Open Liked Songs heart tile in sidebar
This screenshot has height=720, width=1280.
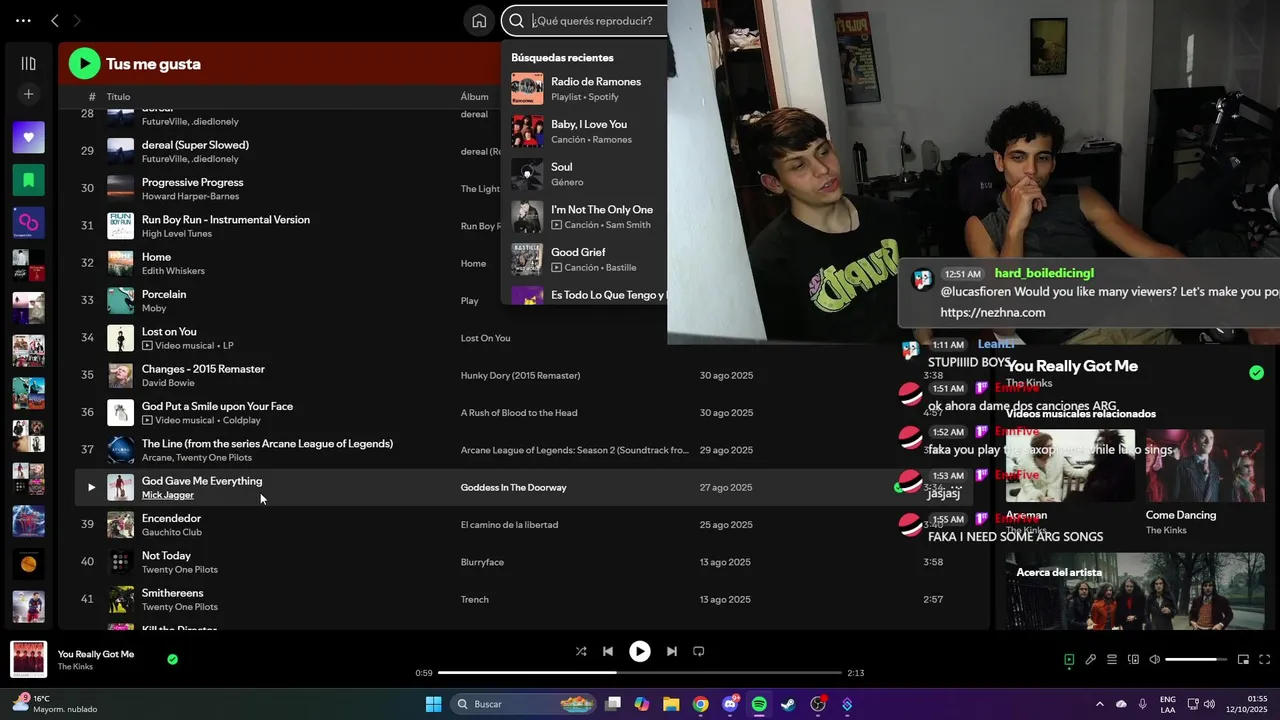28,137
